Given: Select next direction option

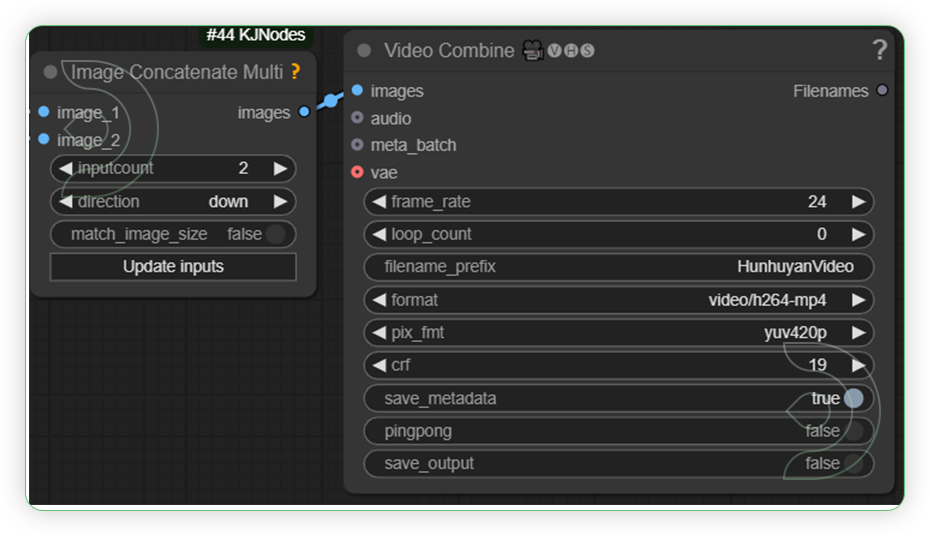Looking at the screenshot, I should pyautogui.click(x=280, y=202).
